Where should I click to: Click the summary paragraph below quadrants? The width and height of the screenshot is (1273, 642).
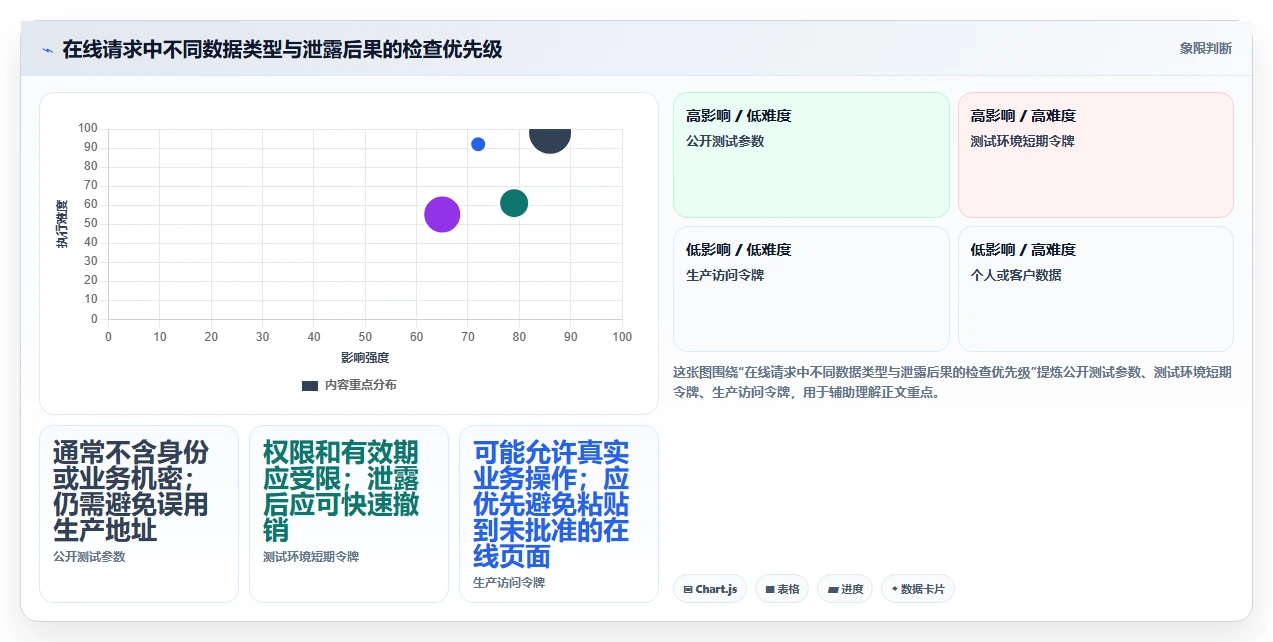click(x=953, y=382)
